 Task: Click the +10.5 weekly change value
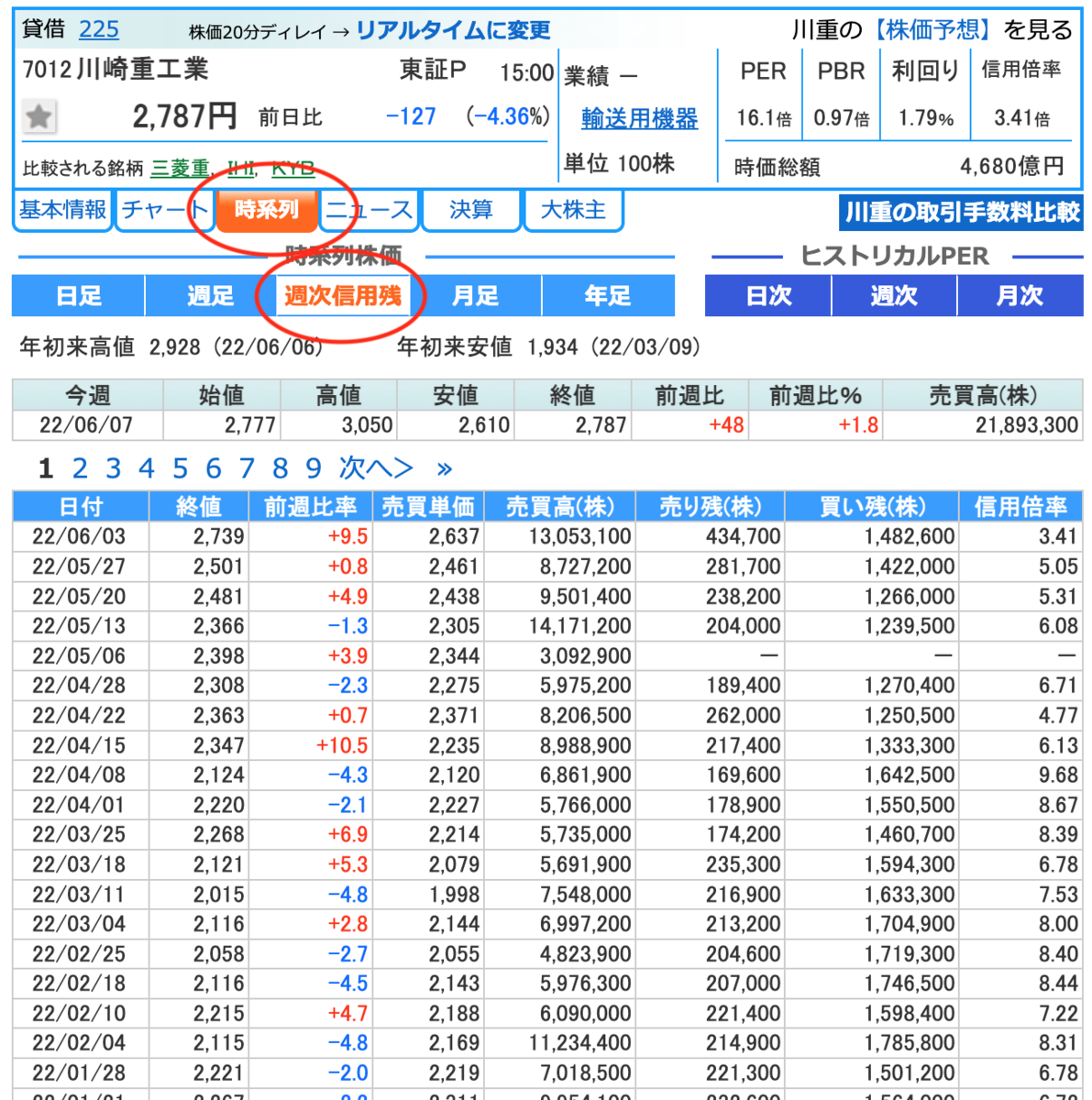click(342, 745)
